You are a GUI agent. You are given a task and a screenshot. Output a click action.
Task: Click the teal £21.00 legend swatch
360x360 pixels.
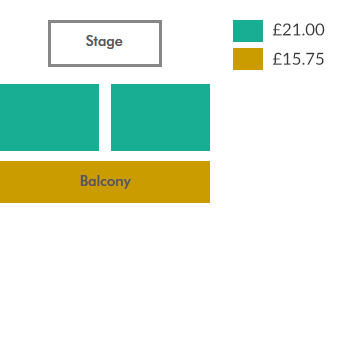(248, 31)
